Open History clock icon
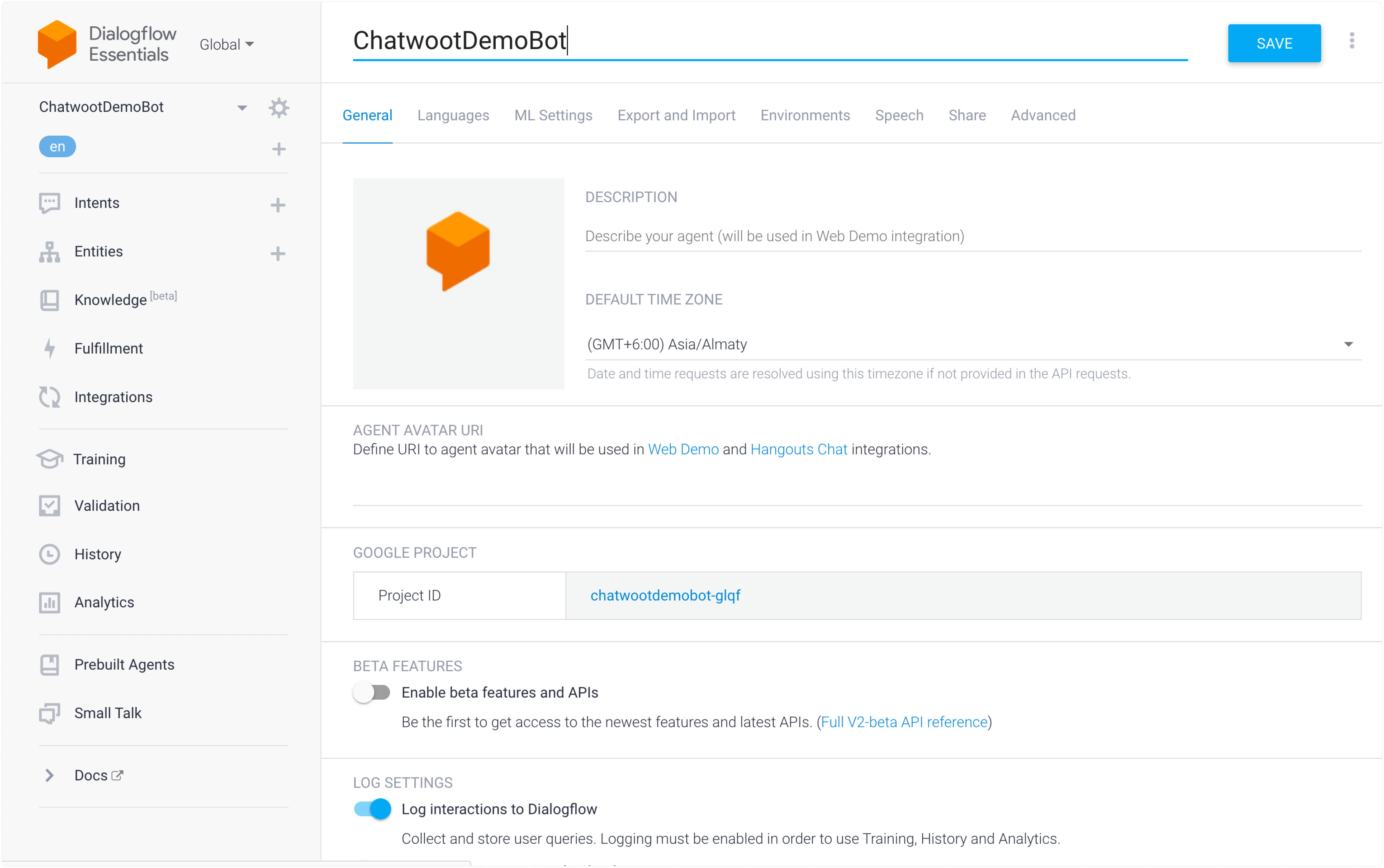The height and width of the screenshot is (868, 1384). tap(50, 554)
